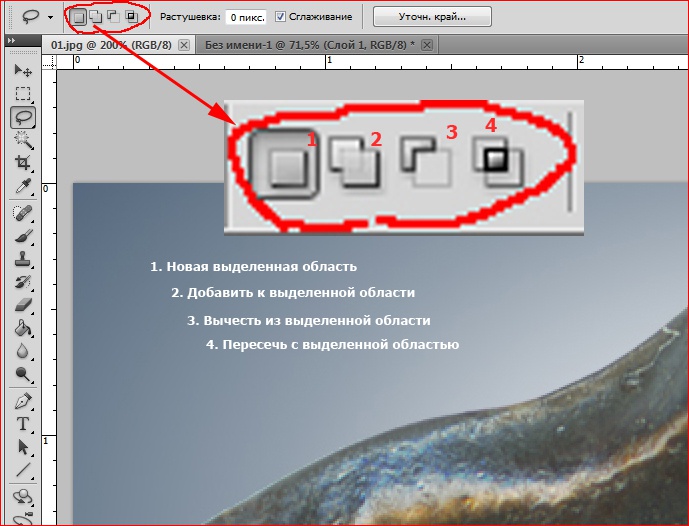Pick the Magic Wand tool
The height and width of the screenshot is (526, 689).
pos(22,140)
